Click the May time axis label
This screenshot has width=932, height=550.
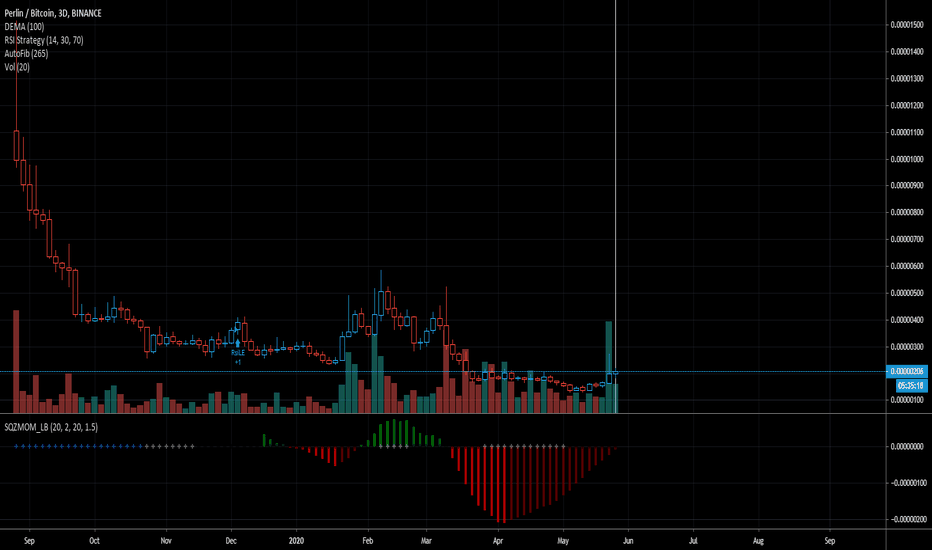pos(563,540)
